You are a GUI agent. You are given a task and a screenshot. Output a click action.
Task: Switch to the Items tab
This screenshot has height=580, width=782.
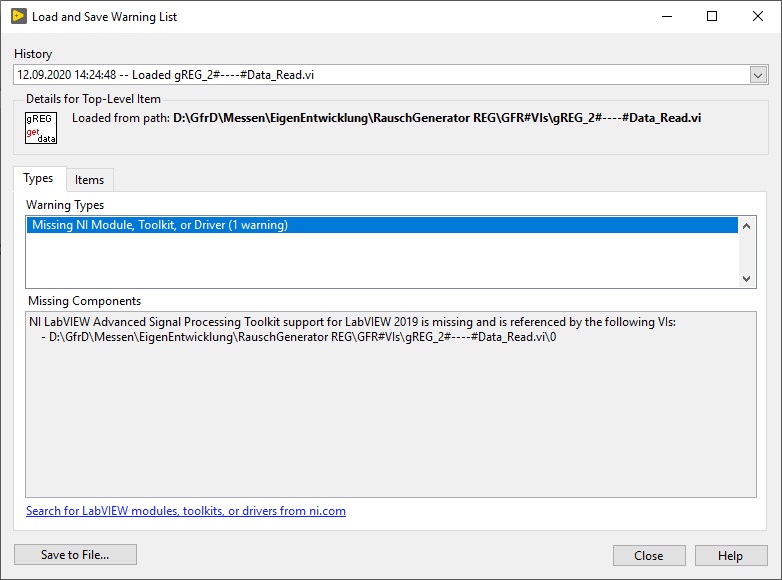coord(89,180)
